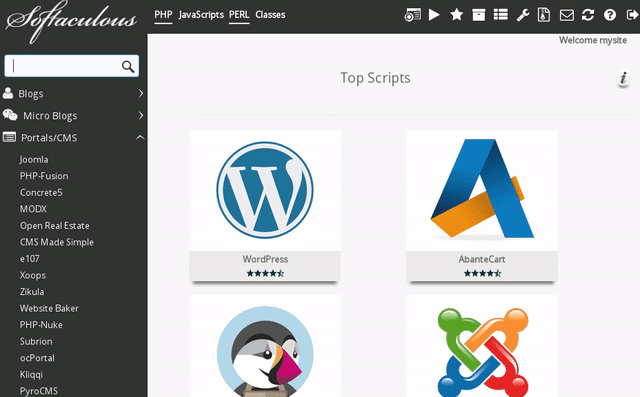The height and width of the screenshot is (397, 640).
Task: Click the sync refresh icon
Action: click(588, 15)
